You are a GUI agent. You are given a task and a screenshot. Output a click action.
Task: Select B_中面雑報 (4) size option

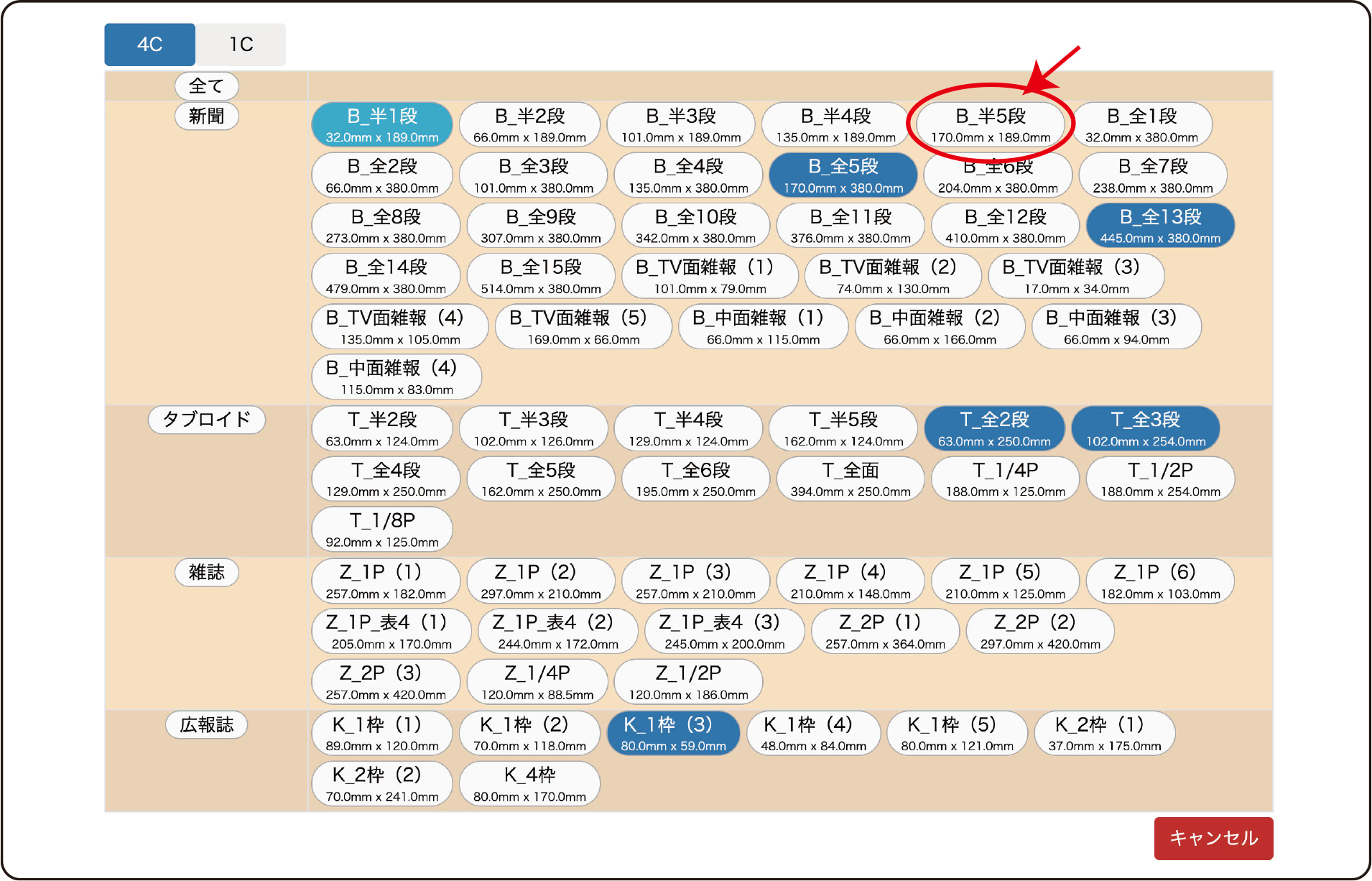tap(397, 377)
